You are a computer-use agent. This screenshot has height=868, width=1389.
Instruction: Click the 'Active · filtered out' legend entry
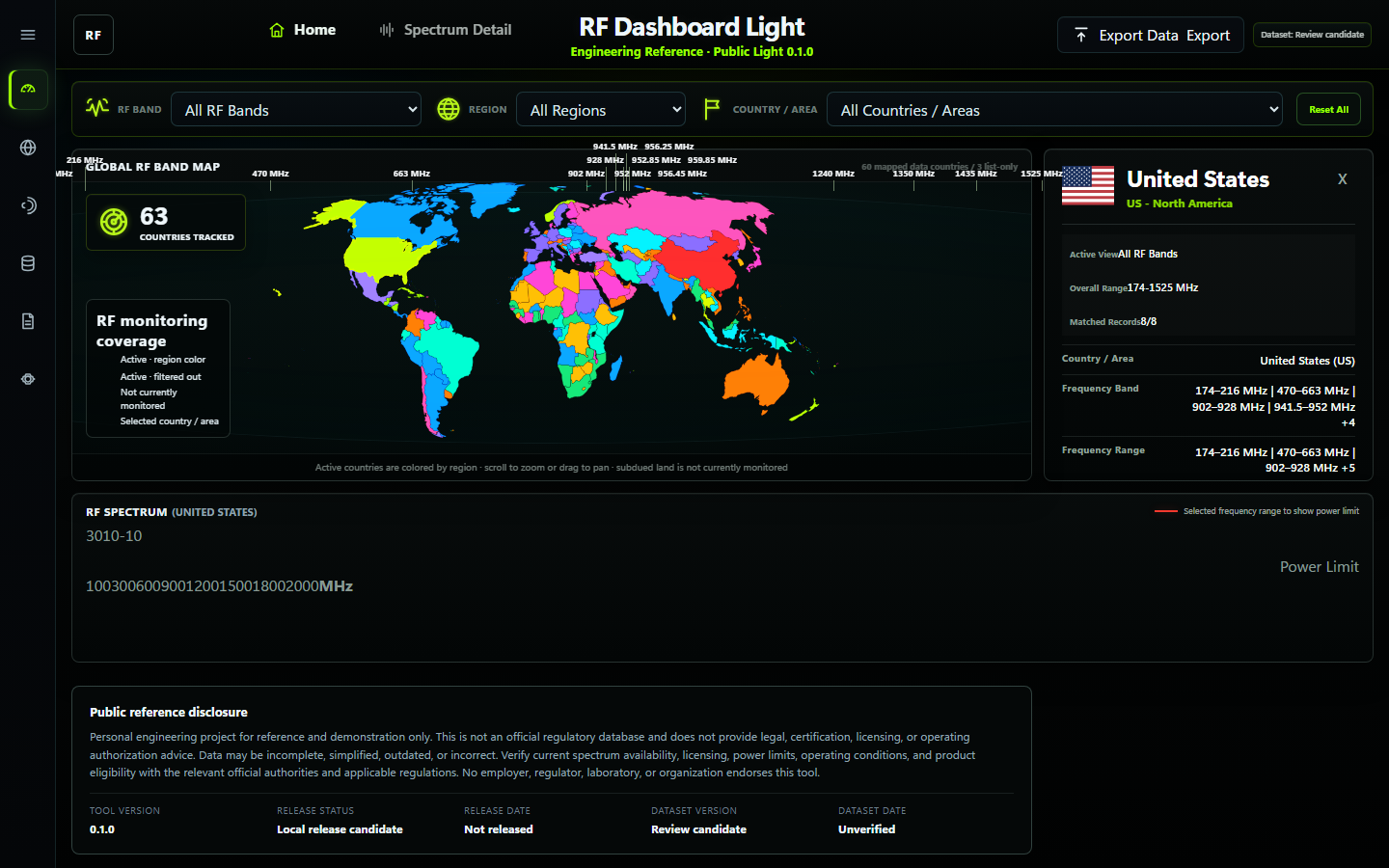[160, 377]
